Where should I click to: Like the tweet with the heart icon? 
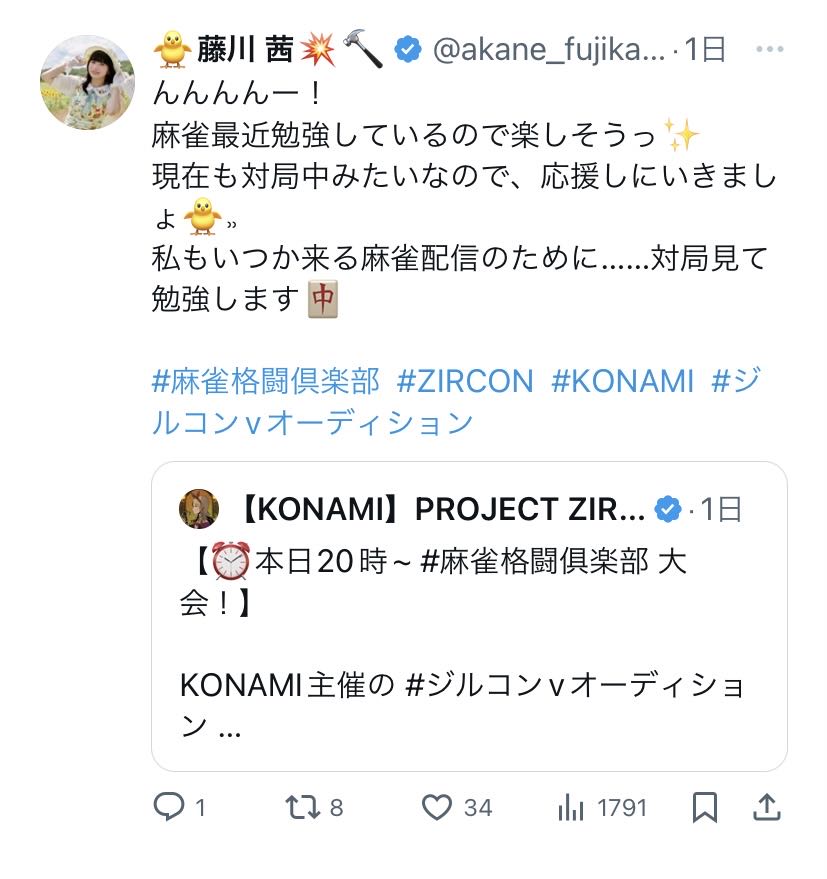tap(438, 807)
